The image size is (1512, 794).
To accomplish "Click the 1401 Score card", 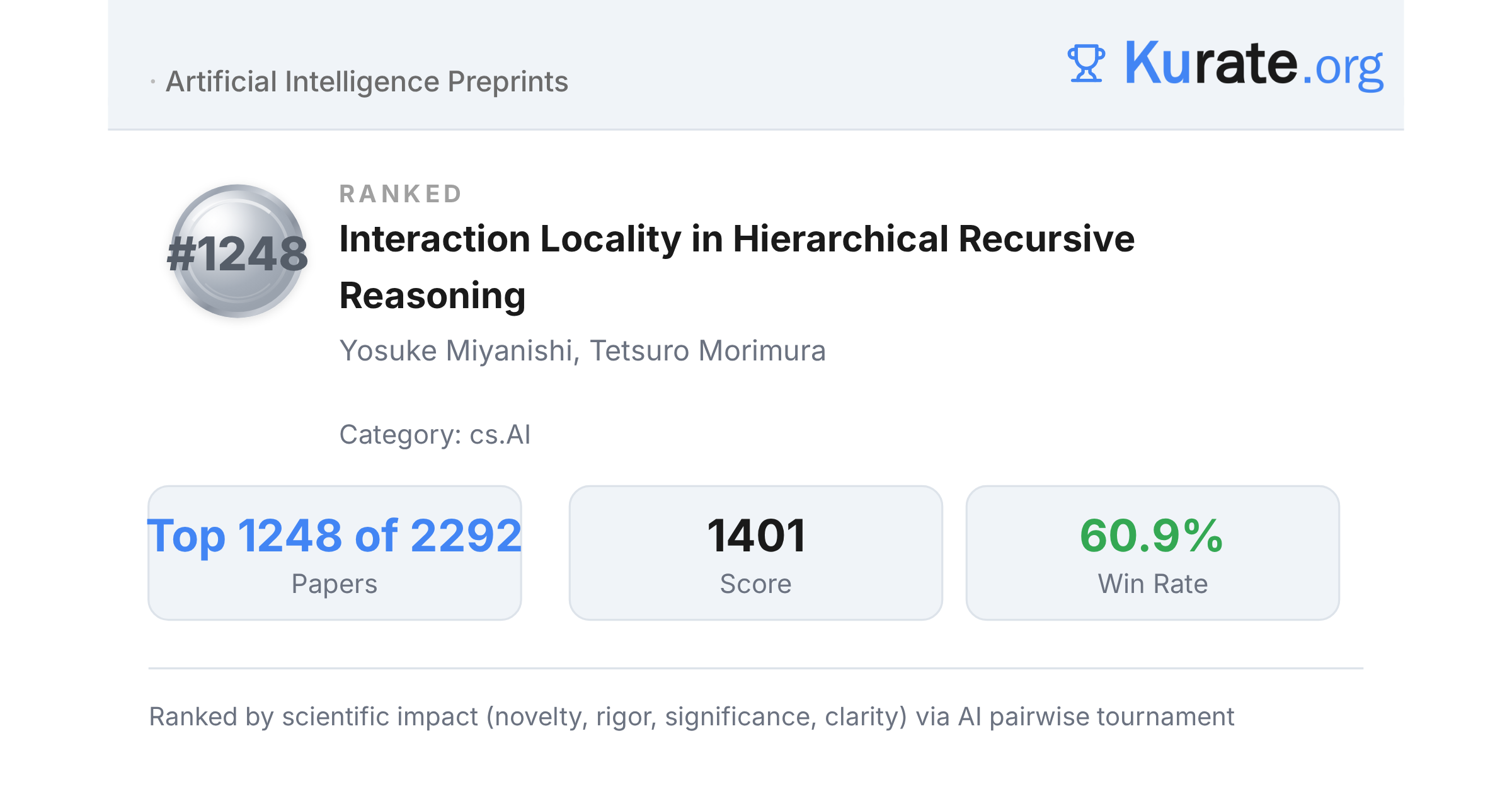I will (x=755, y=553).
